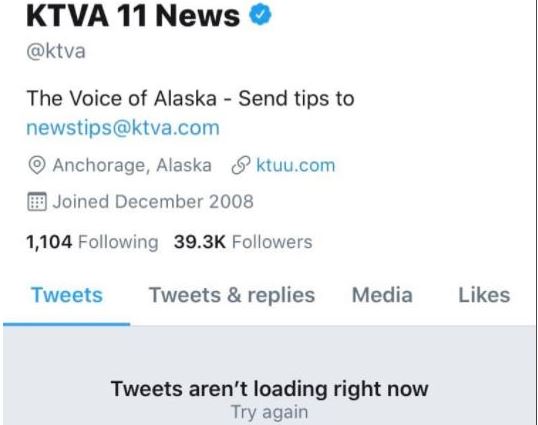Image resolution: width=538 pixels, height=425 pixels.
Task: Click the KTVA 11 News profile name
Action: pos(133,15)
